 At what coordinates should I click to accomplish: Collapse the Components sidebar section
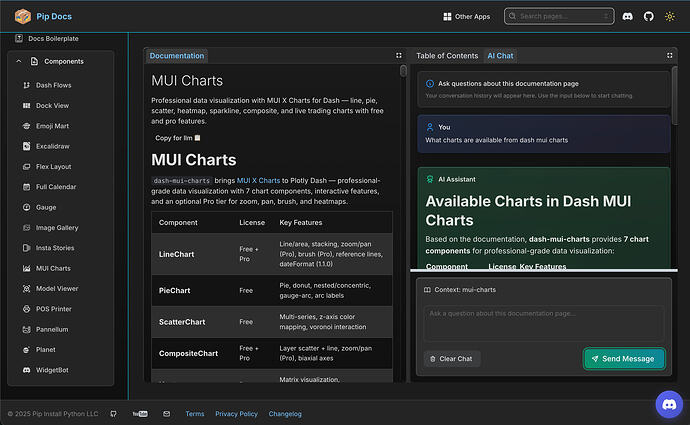(x=18, y=61)
